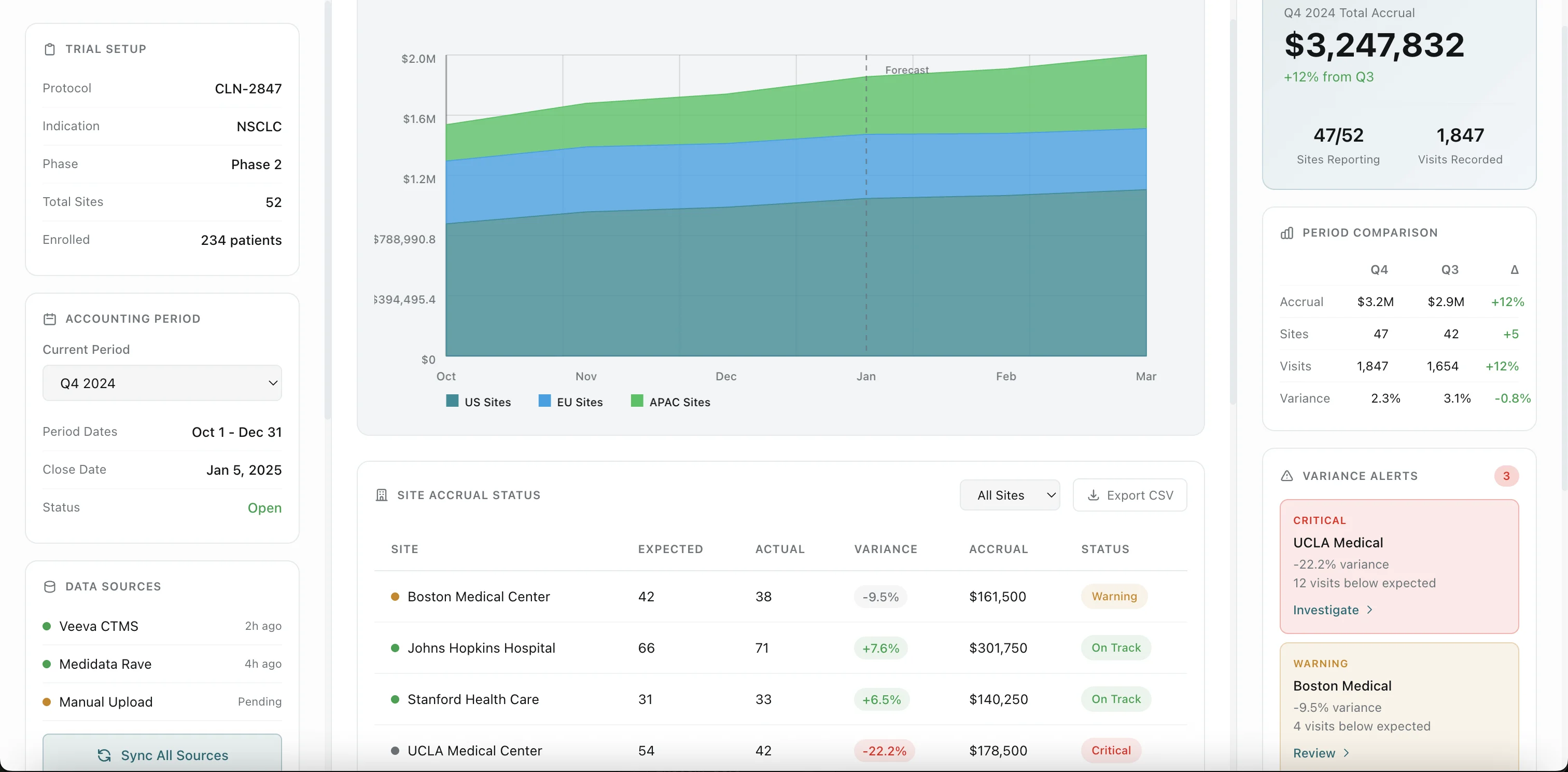Click the Accounting Period calendar icon
1568x772 pixels.
50,319
